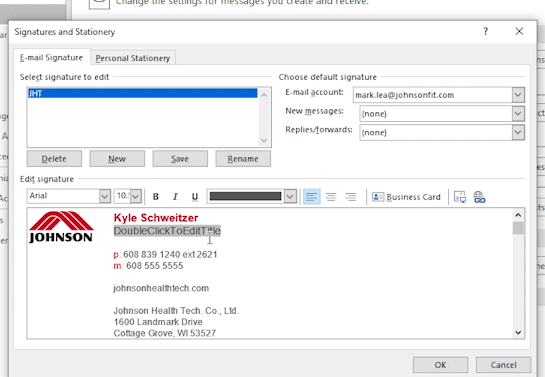Open the Arial font dropdown

point(105,196)
